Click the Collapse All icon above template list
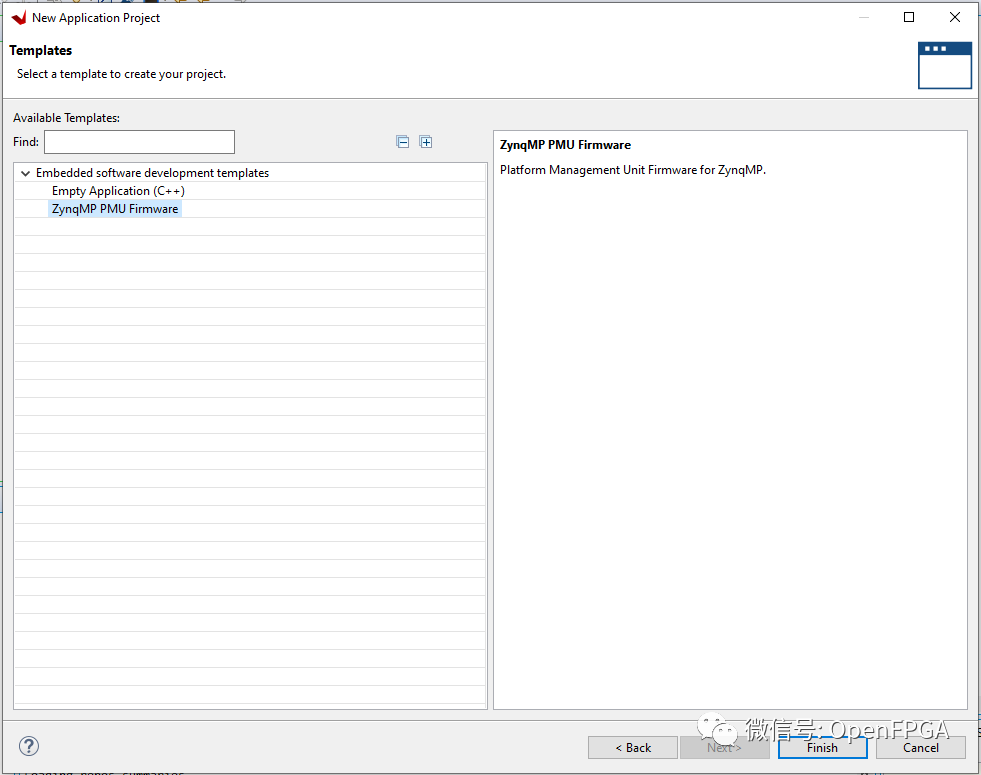 [x=403, y=142]
